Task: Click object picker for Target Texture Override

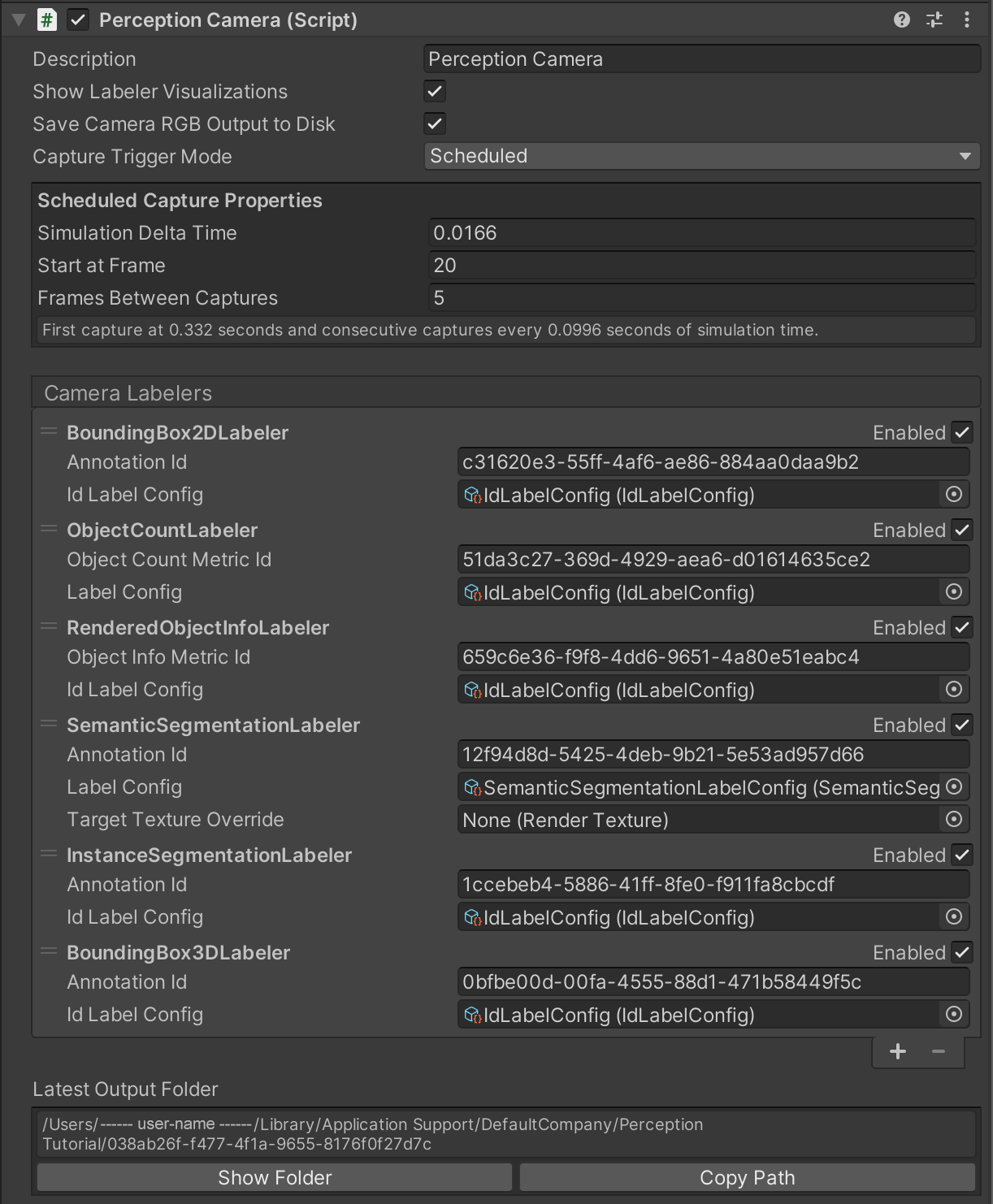Action: coord(954,820)
